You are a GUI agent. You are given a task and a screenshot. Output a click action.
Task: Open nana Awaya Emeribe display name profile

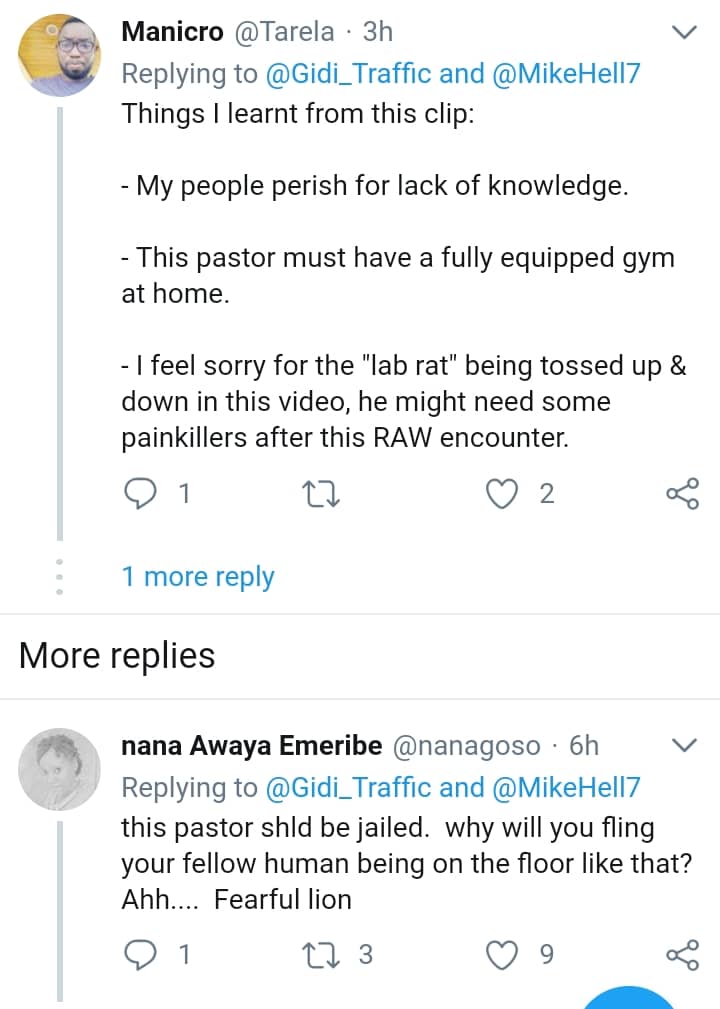point(251,746)
